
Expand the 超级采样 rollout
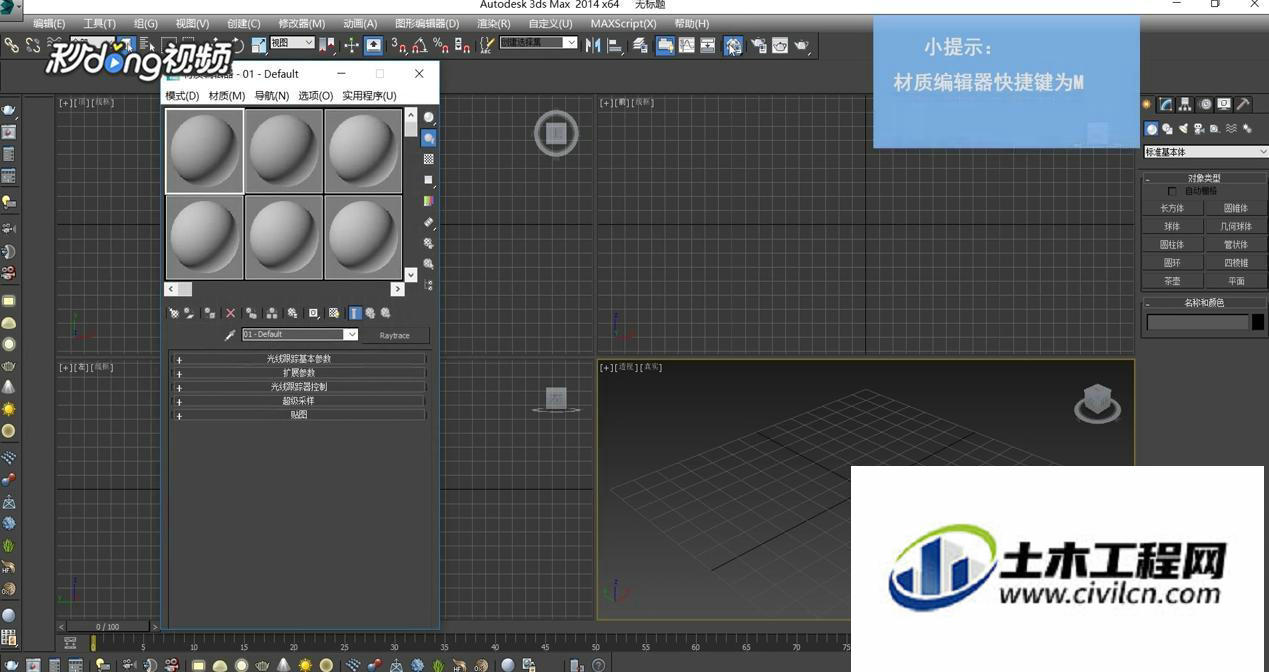298,401
